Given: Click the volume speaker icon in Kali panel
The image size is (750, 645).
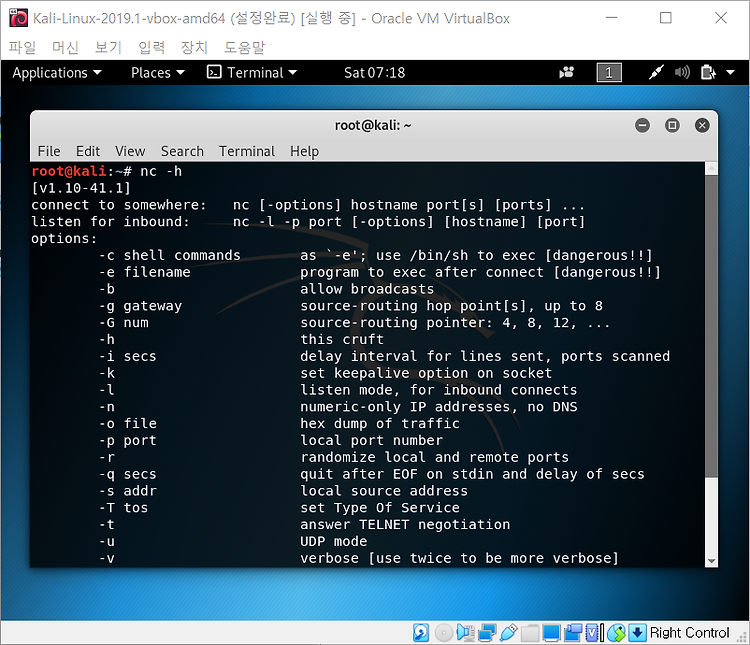Looking at the screenshot, I should [x=682, y=73].
